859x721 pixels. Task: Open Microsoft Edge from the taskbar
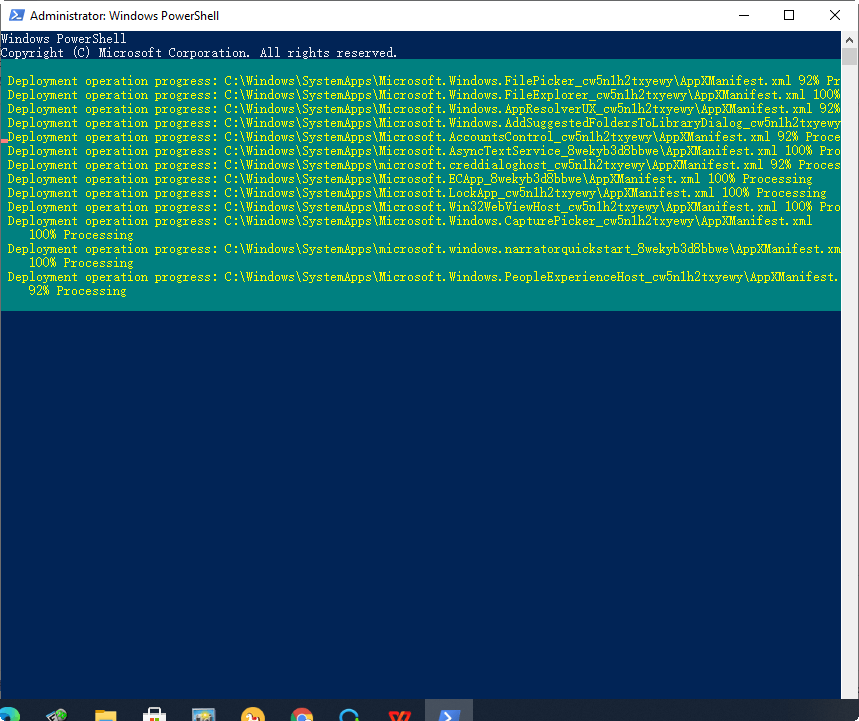coord(10,714)
